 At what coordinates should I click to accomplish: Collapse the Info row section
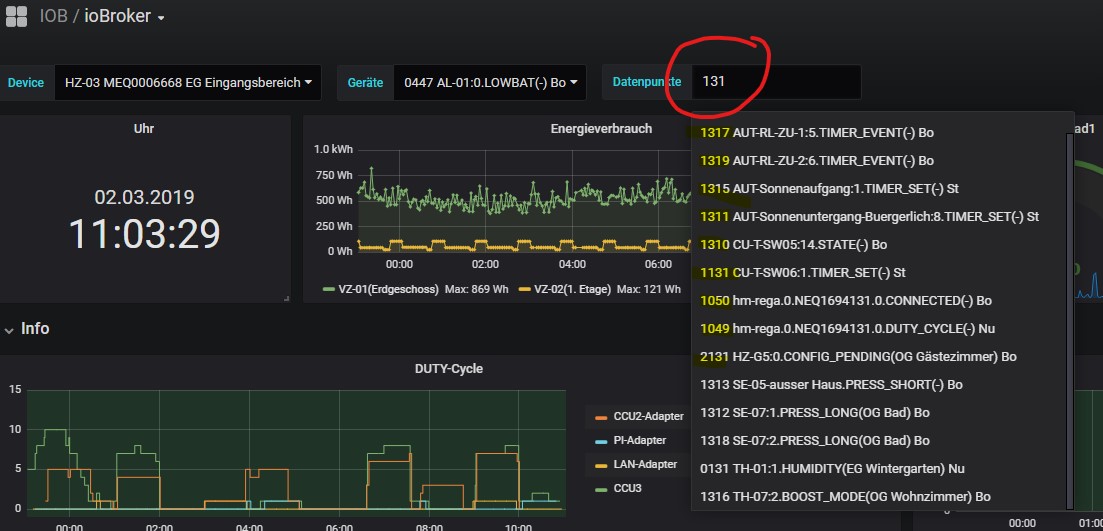[27, 329]
